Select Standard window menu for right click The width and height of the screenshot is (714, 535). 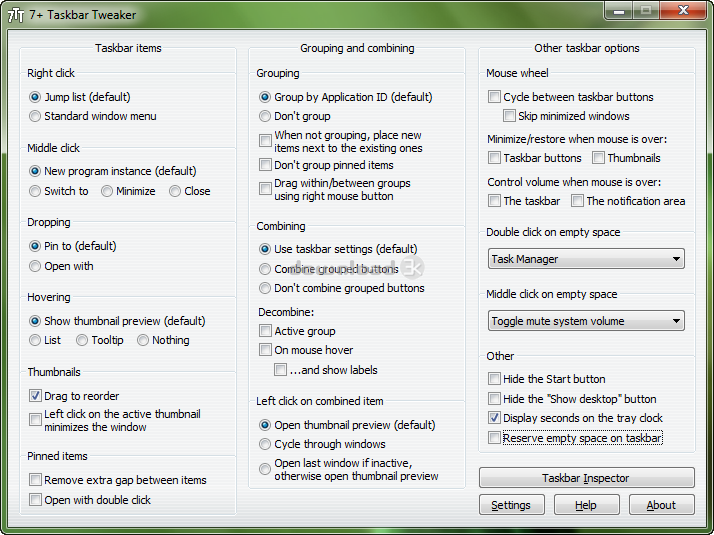click(x=36, y=116)
